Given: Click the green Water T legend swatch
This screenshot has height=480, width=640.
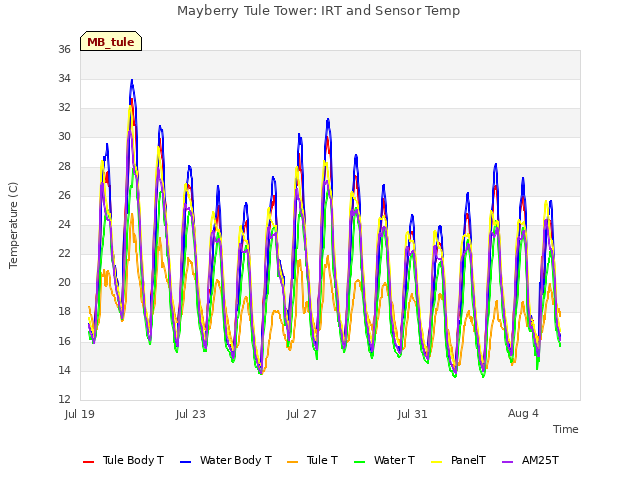Looking at the screenshot, I should click(x=360, y=462).
